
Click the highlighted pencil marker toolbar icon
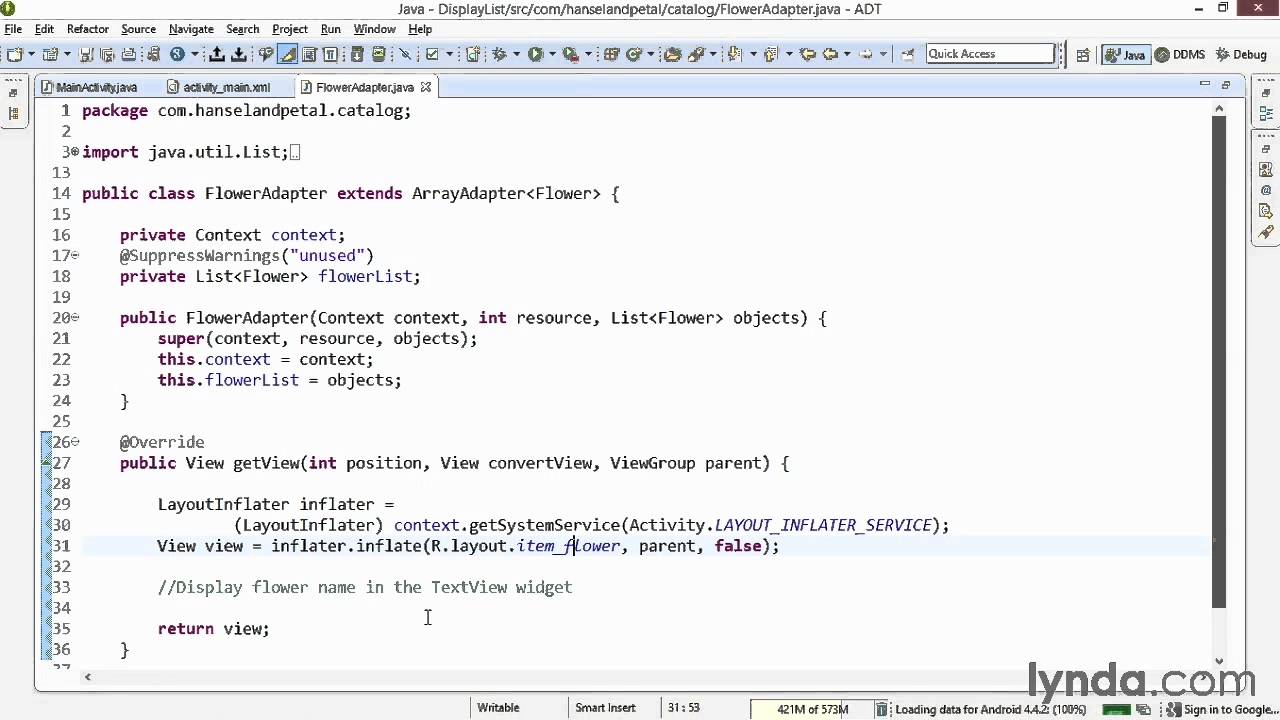(x=288, y=54)
